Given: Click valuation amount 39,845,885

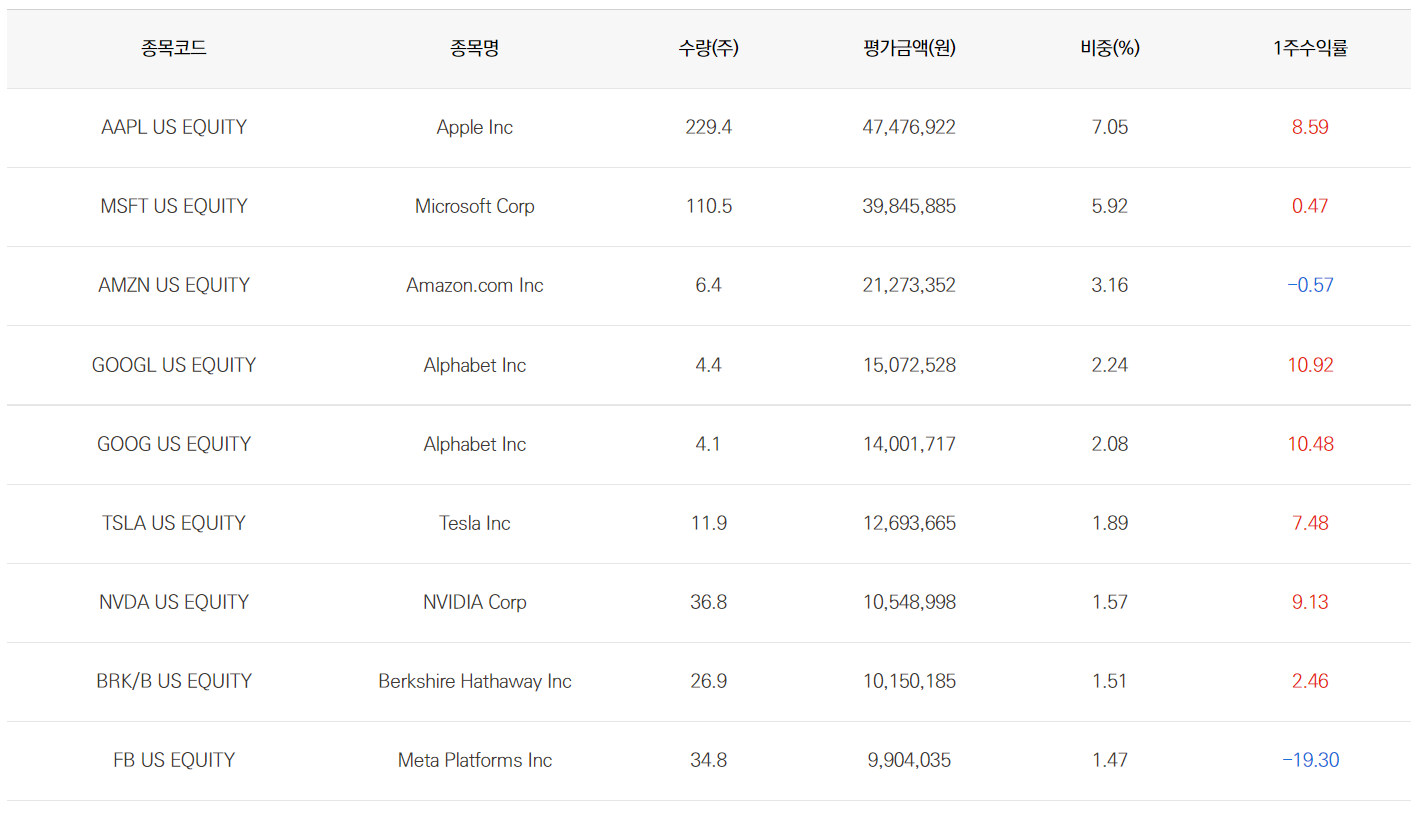Looking at the screenshot, I should click(909, 206).
